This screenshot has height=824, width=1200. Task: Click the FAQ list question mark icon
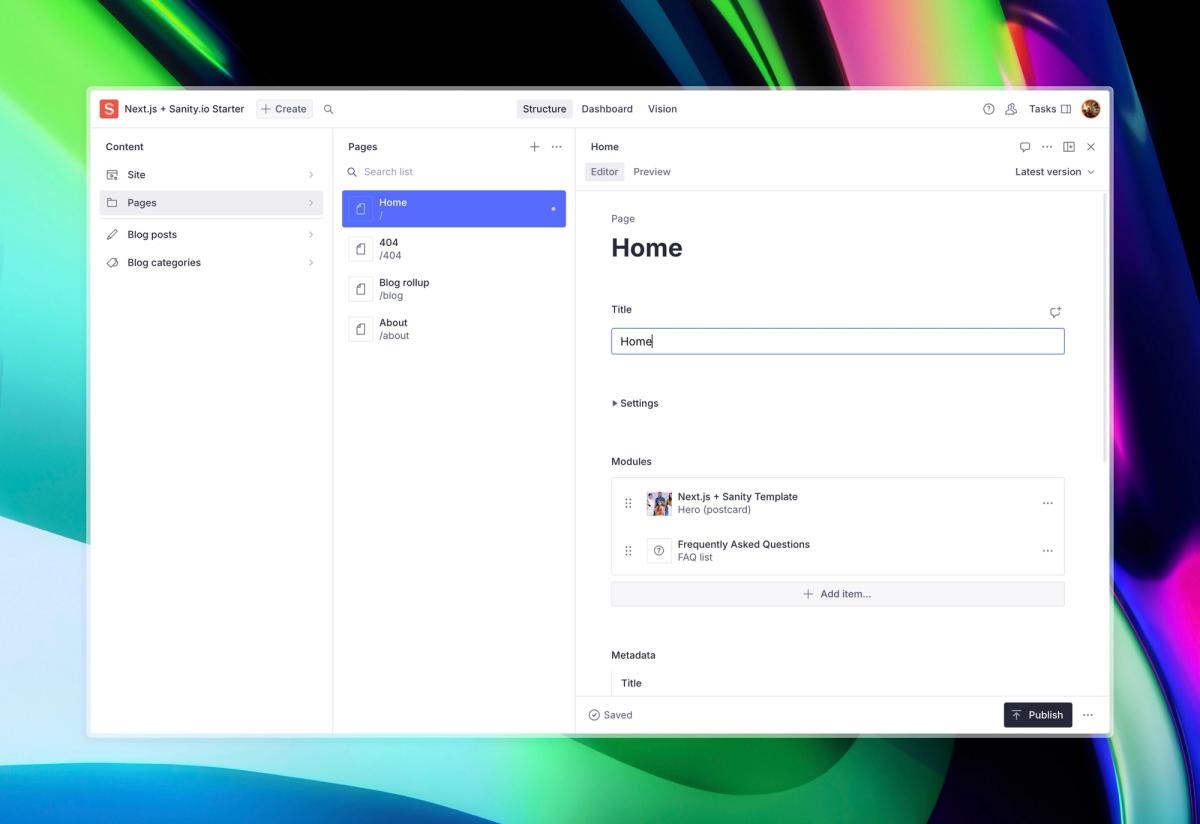click(659, 551)
